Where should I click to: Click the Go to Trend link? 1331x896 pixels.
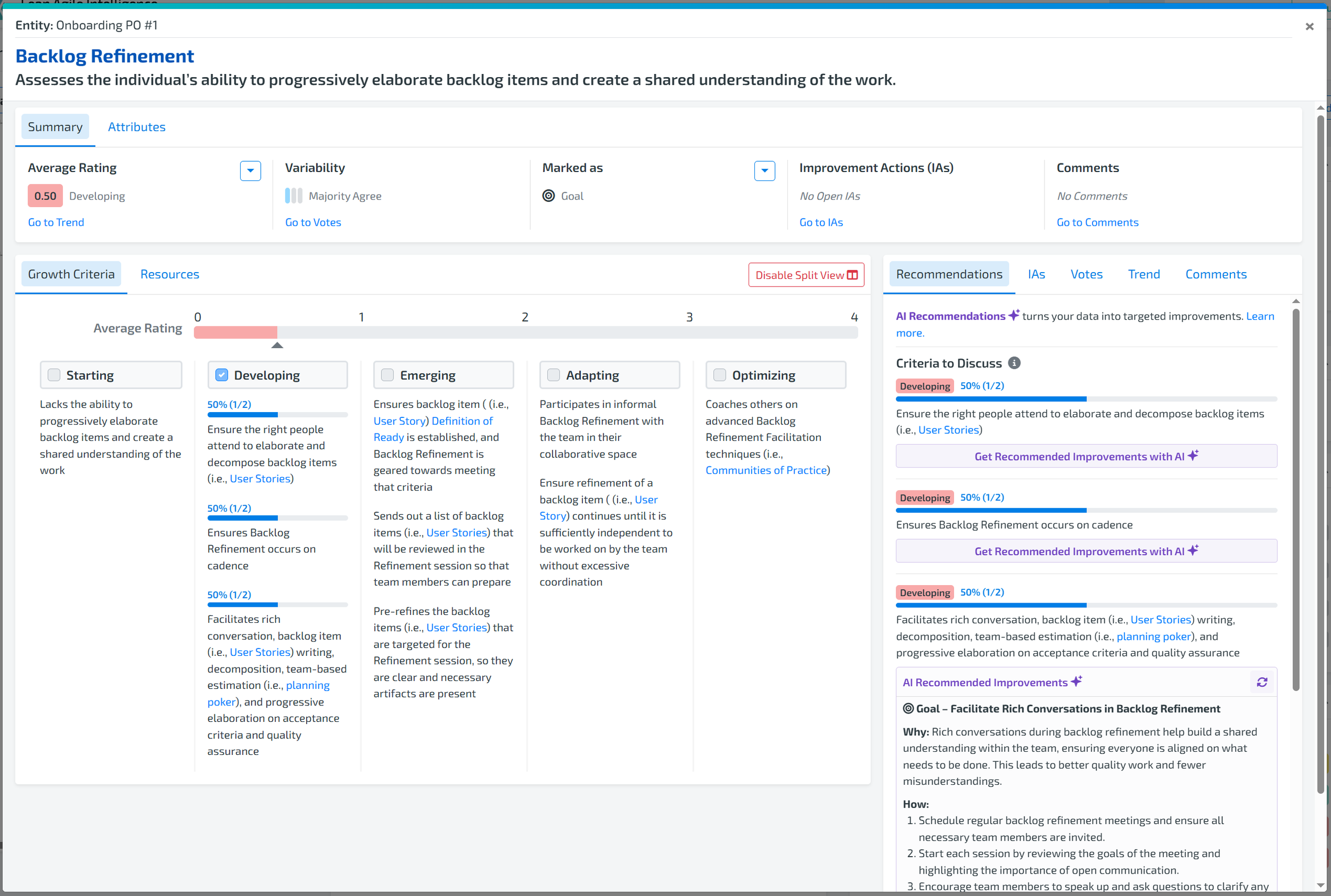tap(56, 223)
